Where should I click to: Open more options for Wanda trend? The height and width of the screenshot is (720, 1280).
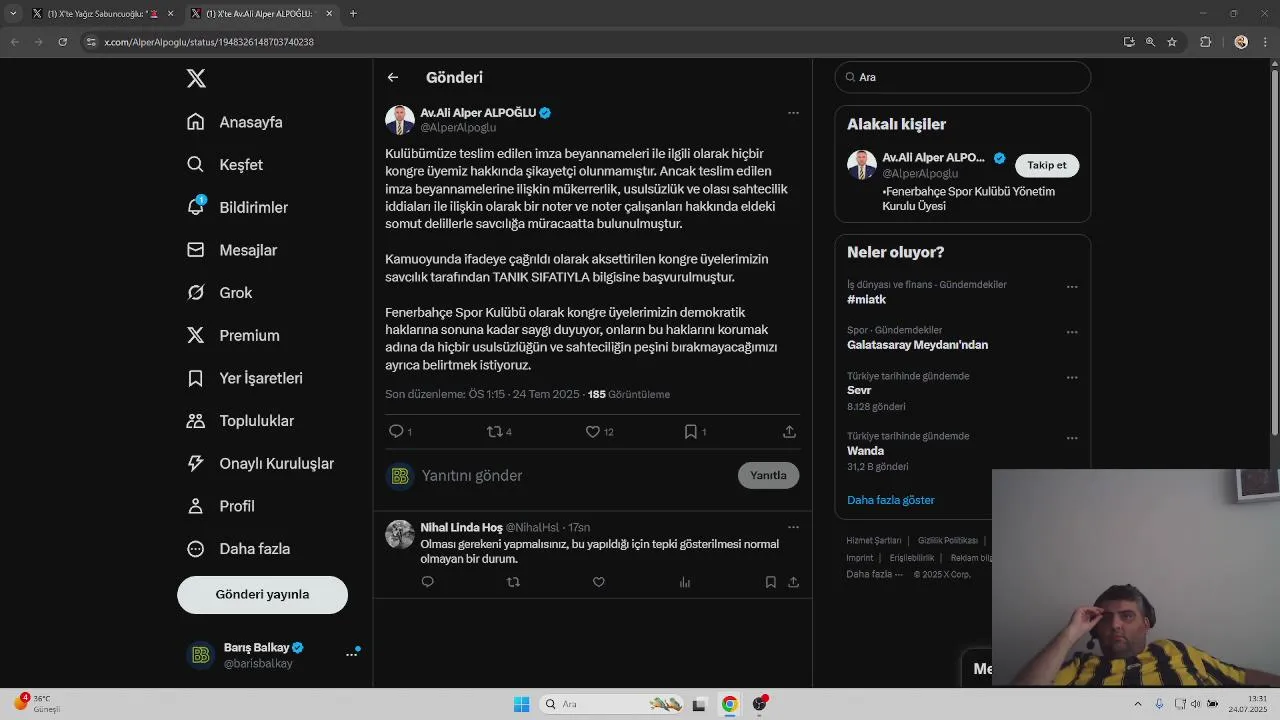(1072, 438)
